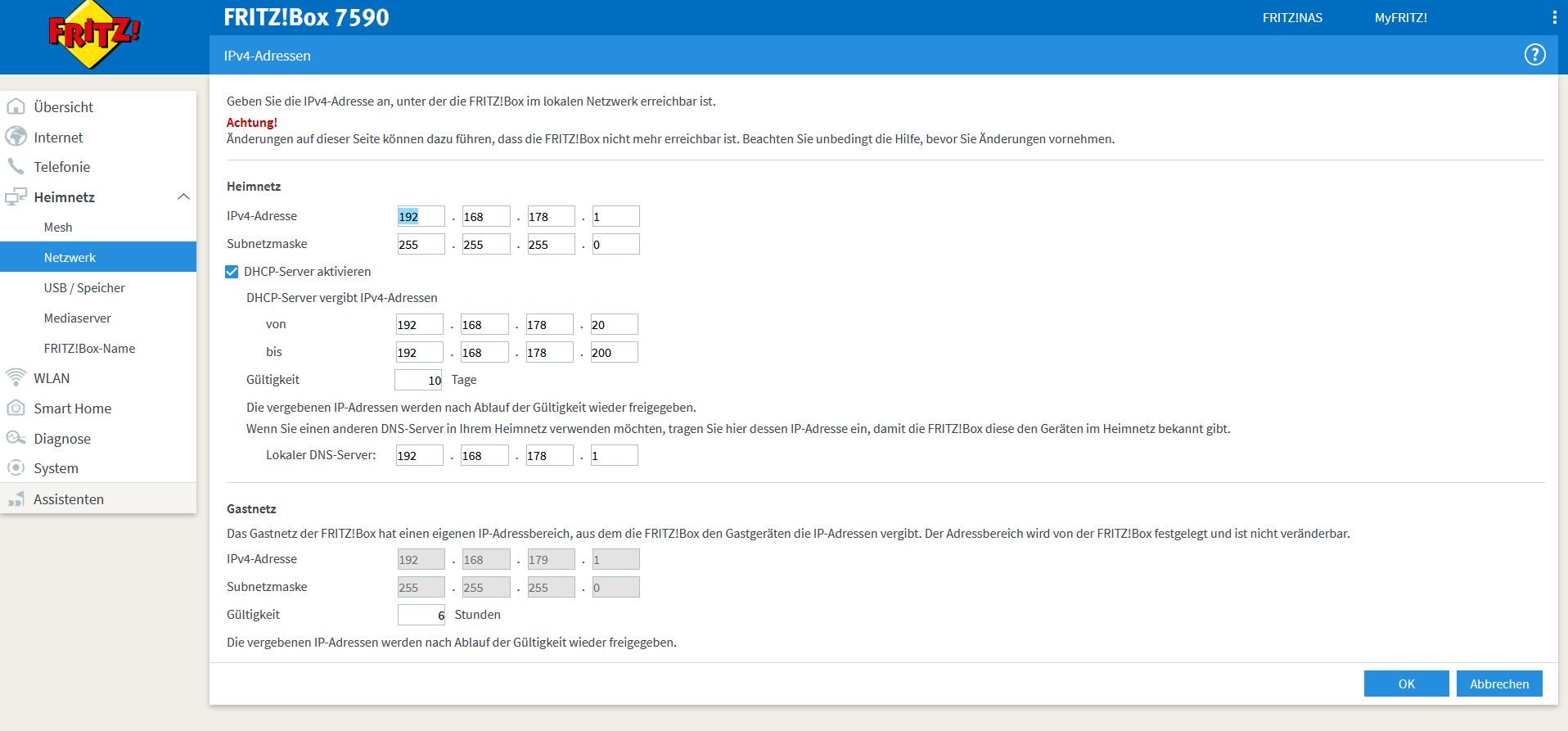The width and height of the screenshot is (1568, 731).
Task: Open FRITZ!NAS link
Action: click(1292, 17)
